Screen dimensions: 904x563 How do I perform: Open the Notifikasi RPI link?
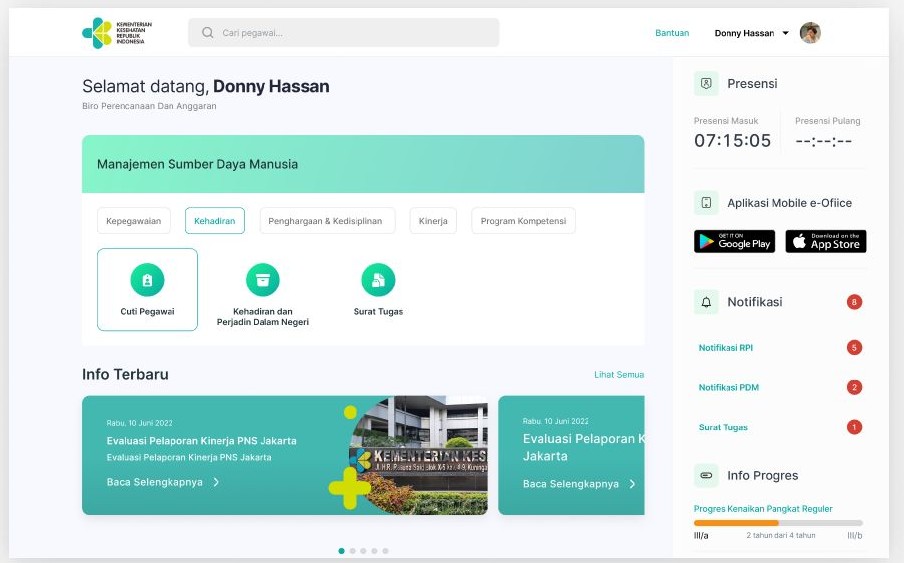[726, 347]
